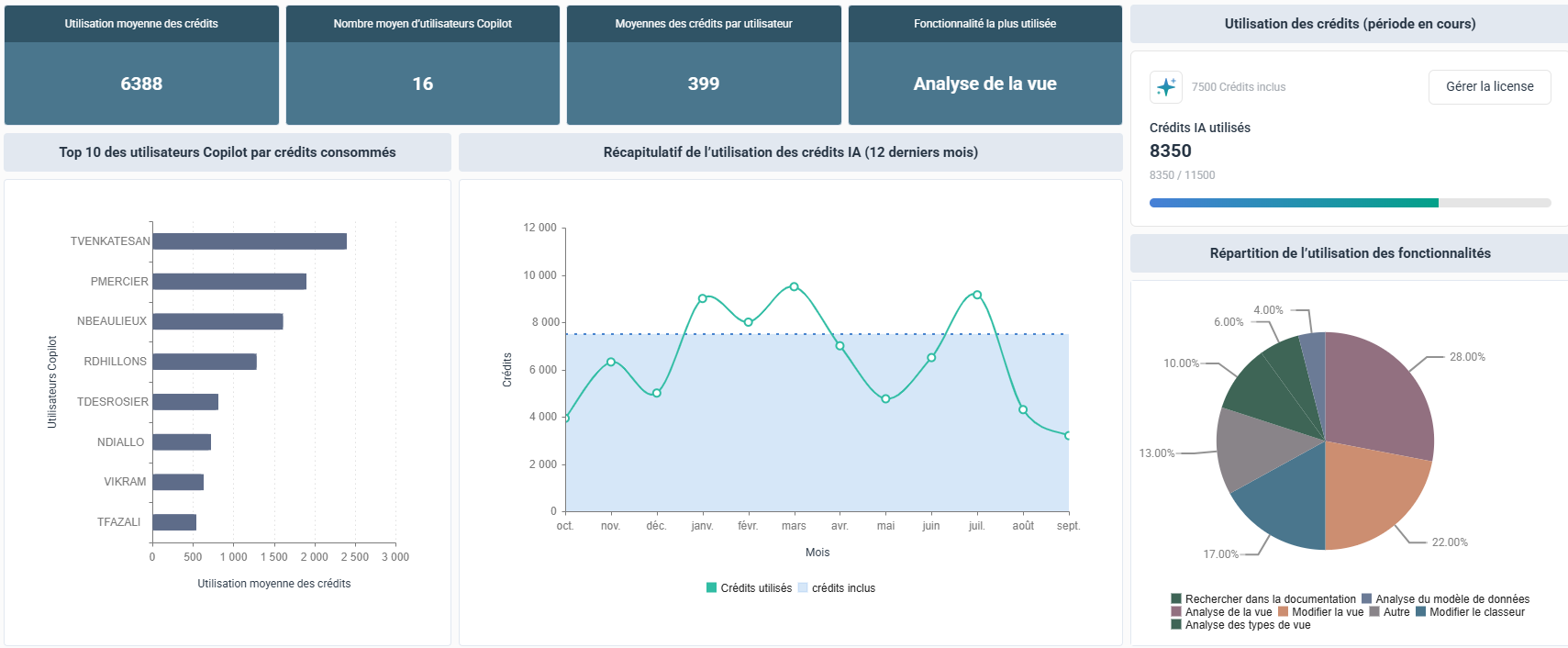Screen dimensions: 1568x648
Task: Click the Analyse des types de vue legend swatch
Action: tap(1176, 625)
